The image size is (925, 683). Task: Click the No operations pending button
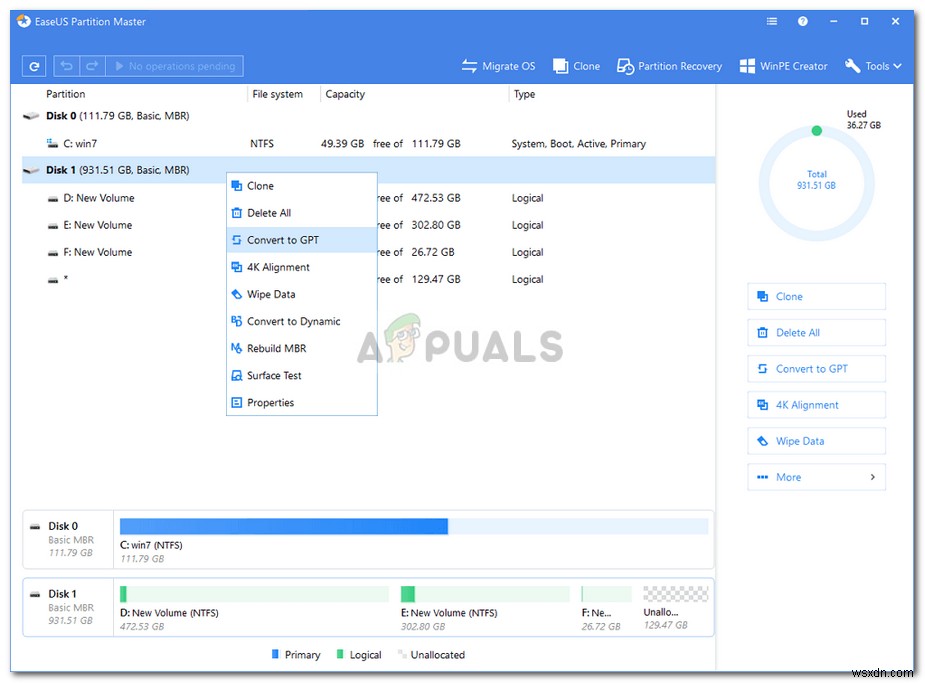coord(175,66)
